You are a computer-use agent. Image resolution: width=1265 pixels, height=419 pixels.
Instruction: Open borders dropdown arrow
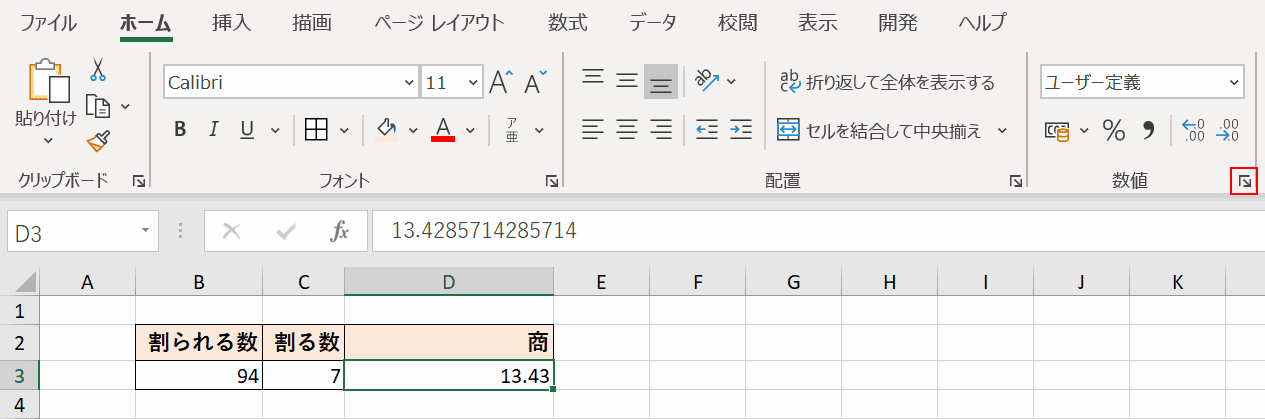345,129
